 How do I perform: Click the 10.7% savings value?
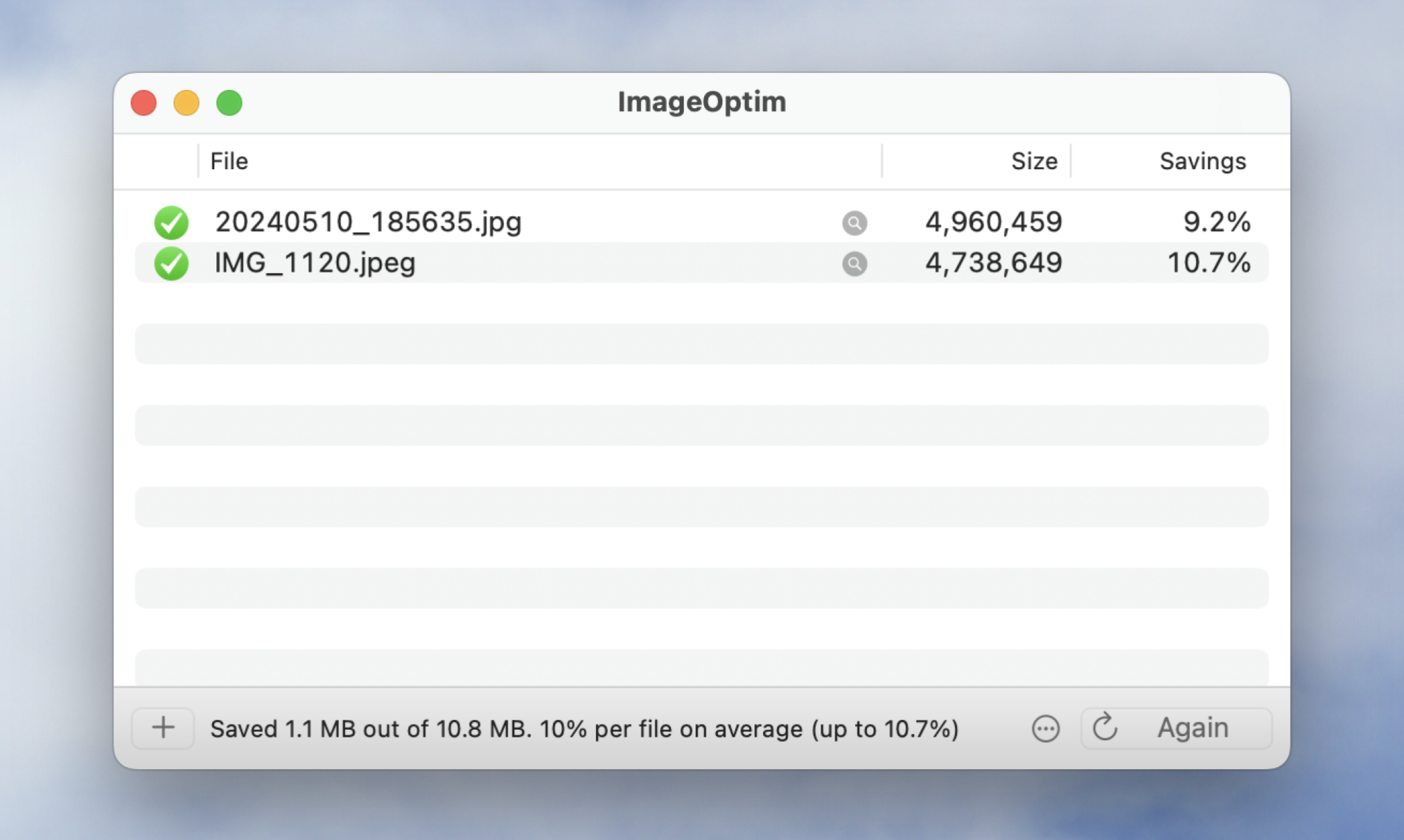pyautogui.click(x=1209, y=263)
